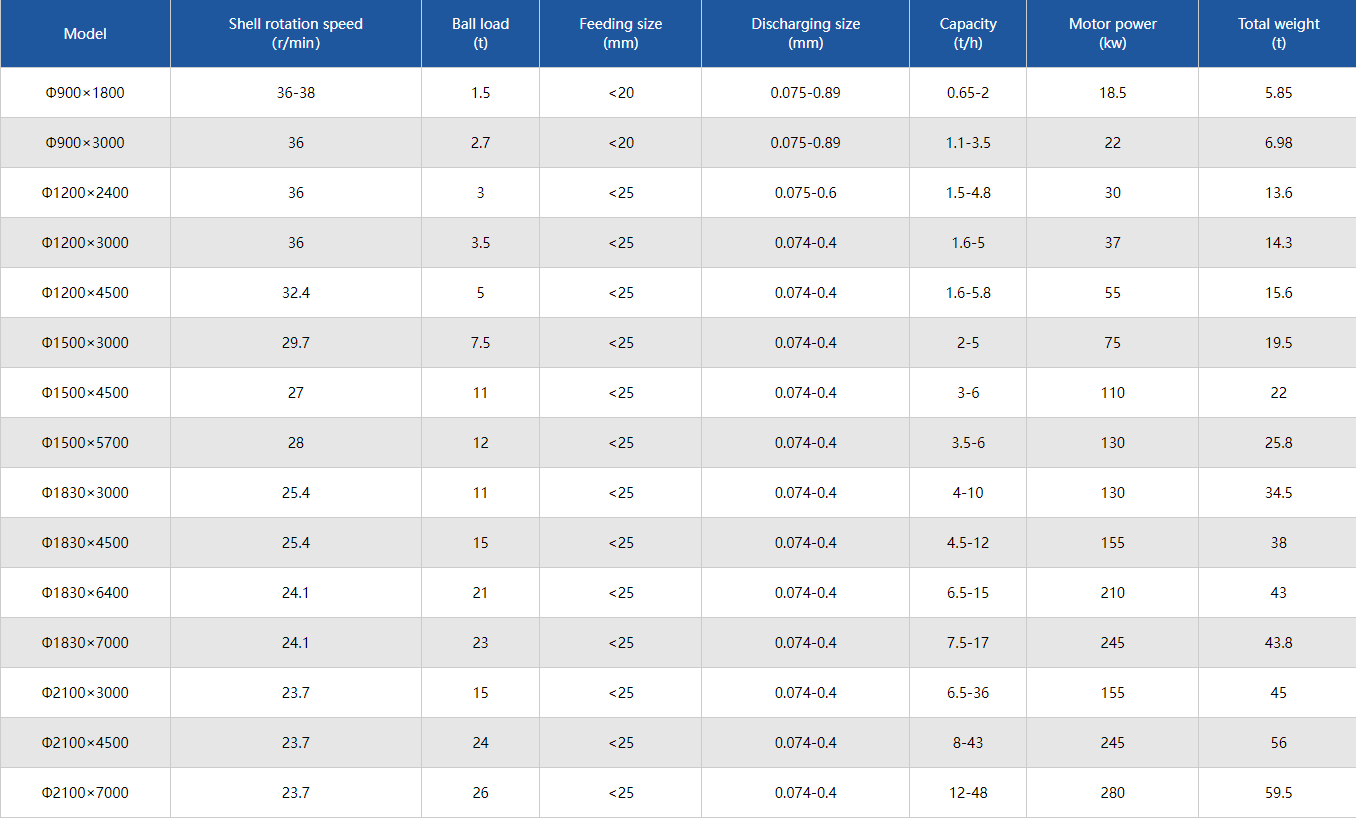Click the Feeding size column header
The width and height of the screenshot is (1356, 818).
pyautogui.click(x=620, y=34)
